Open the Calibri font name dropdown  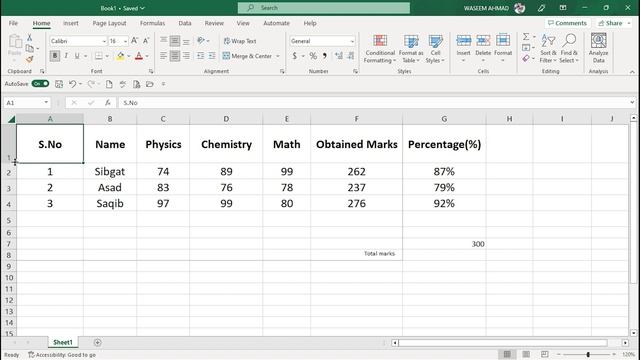(104, 41)
